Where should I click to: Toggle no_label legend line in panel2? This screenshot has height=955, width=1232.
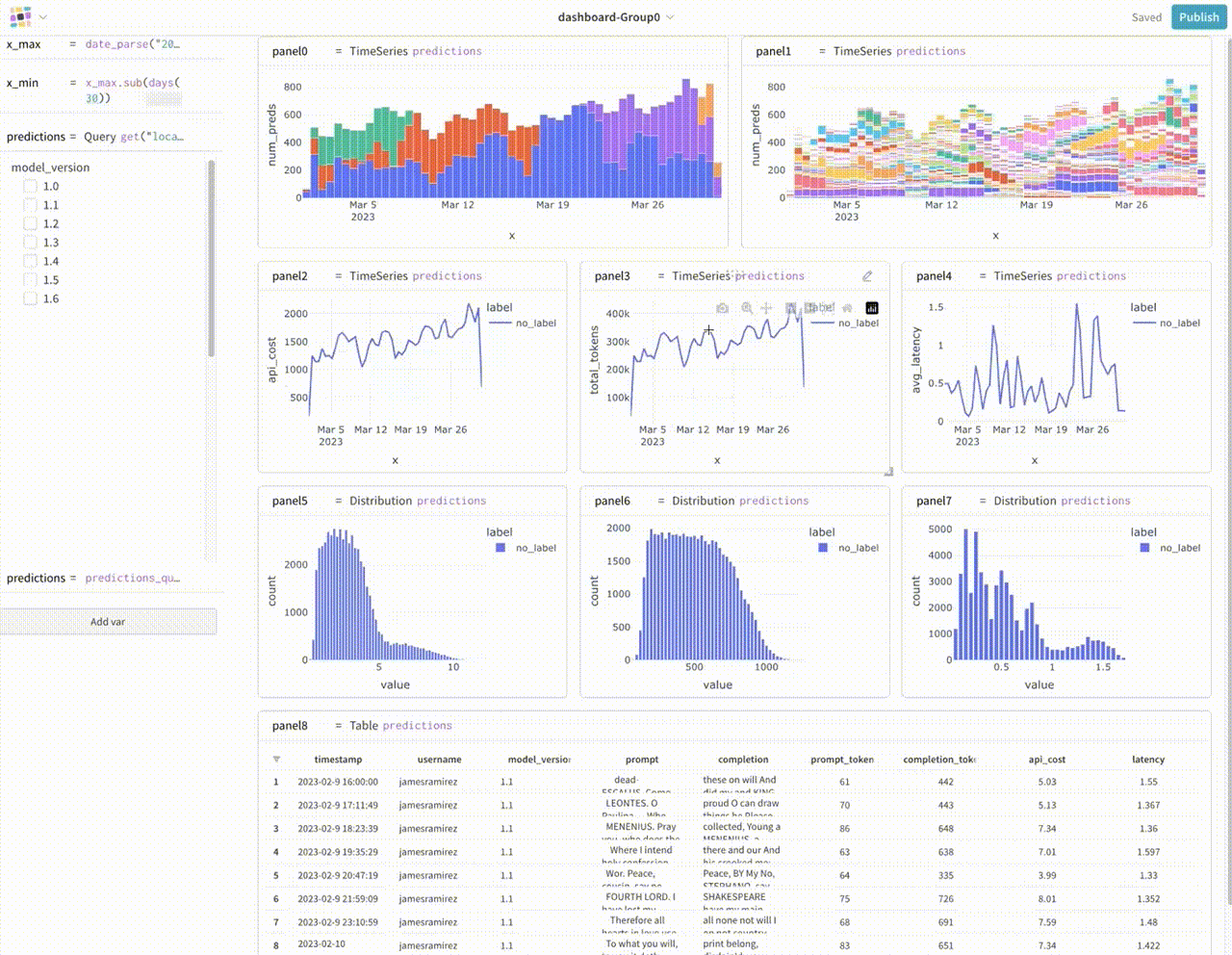click(500, 323)
